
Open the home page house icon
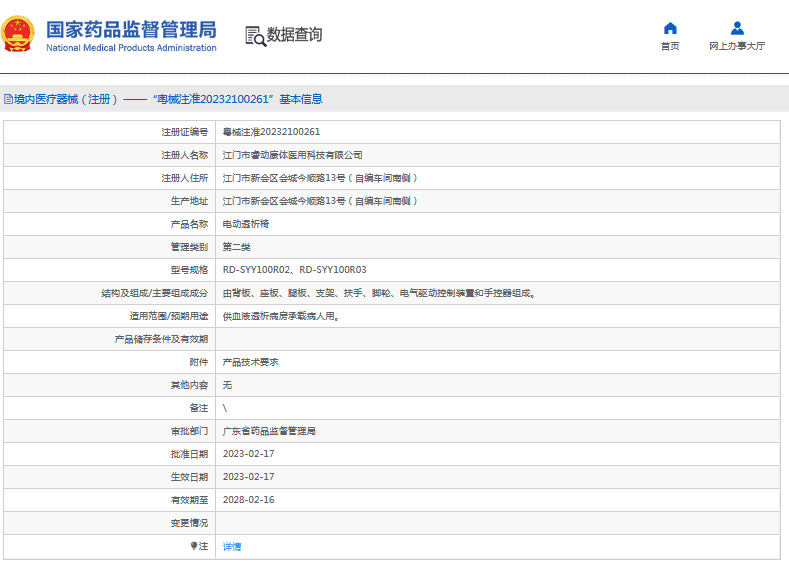click(x=670, y=28)
